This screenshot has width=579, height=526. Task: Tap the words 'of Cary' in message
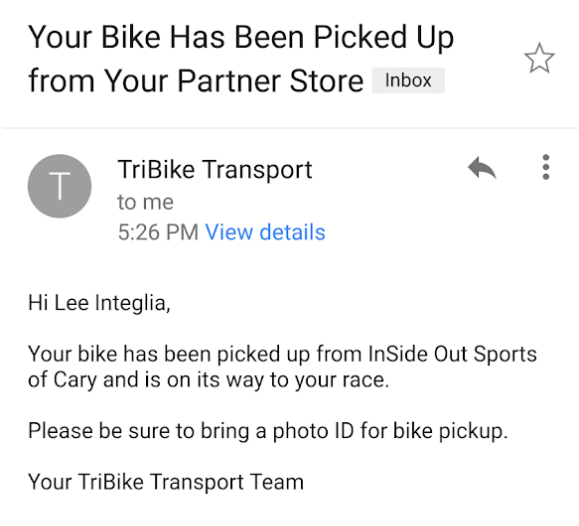(x=62, y=380)
